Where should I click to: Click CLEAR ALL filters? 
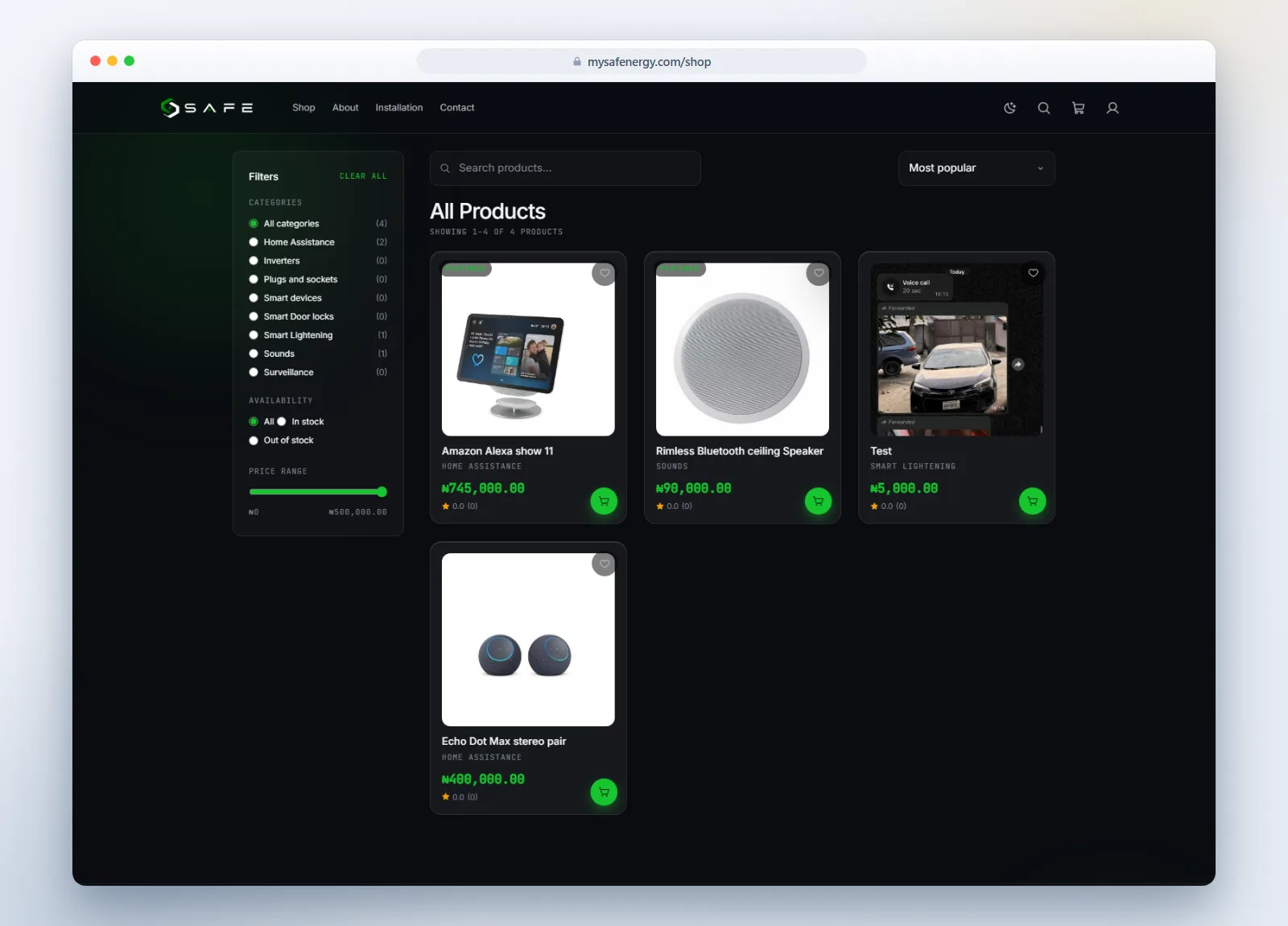[363, 176]
